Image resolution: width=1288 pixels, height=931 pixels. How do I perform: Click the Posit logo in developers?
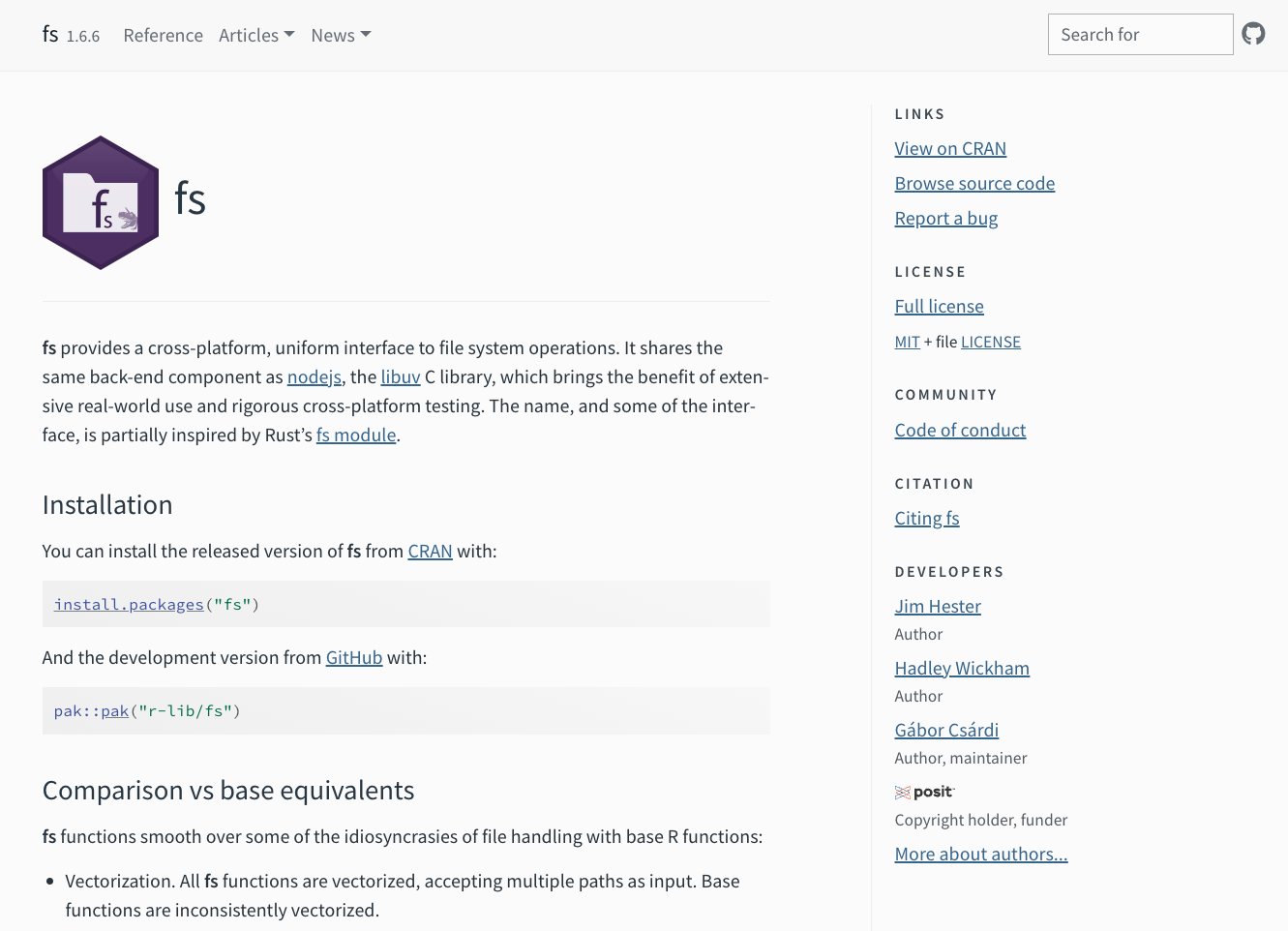click(924, 792)
